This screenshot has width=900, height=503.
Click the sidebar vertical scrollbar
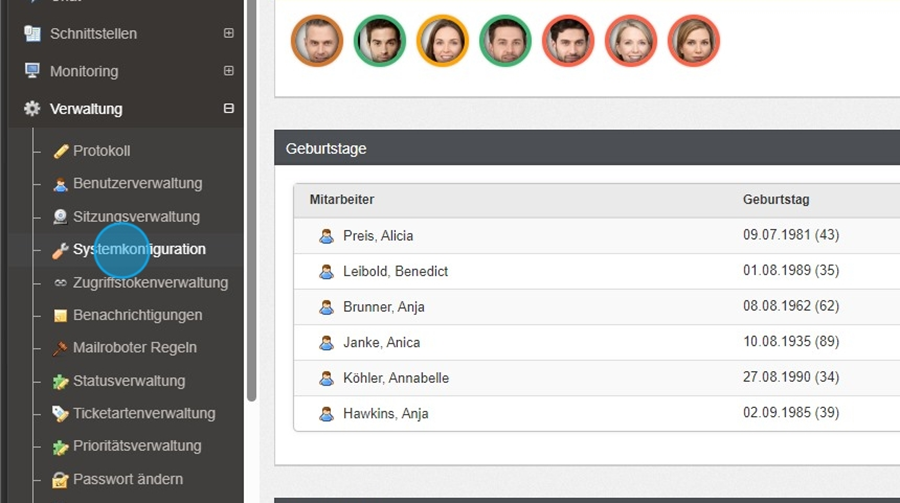tap(251, 200)
